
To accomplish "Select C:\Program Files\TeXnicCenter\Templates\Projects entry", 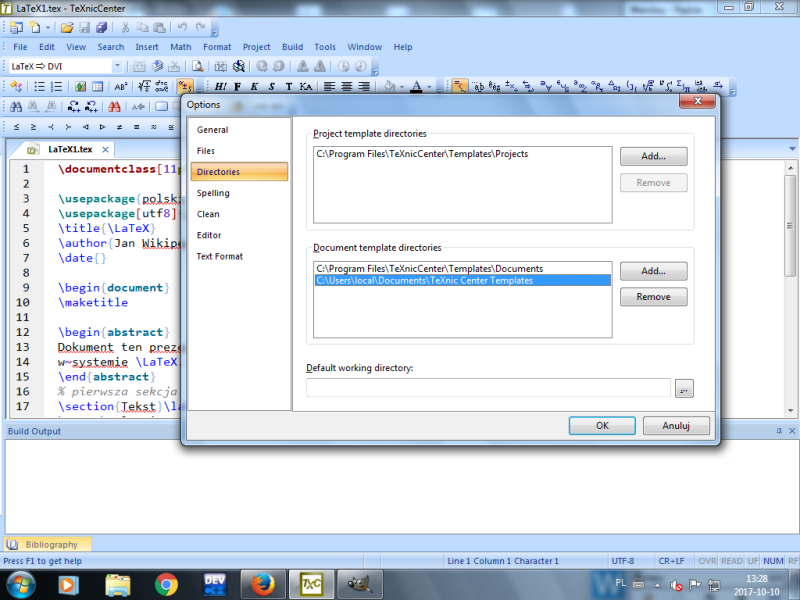I will [x=463, y=154].
